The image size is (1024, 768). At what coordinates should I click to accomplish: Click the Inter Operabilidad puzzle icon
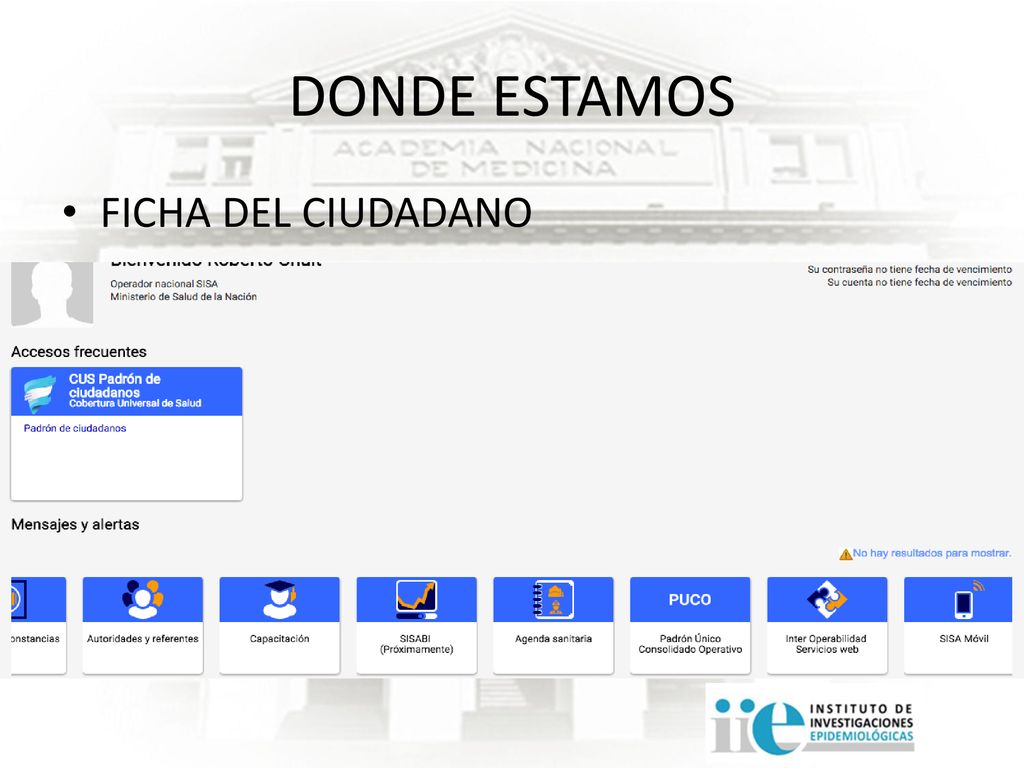tap(827, 599)
